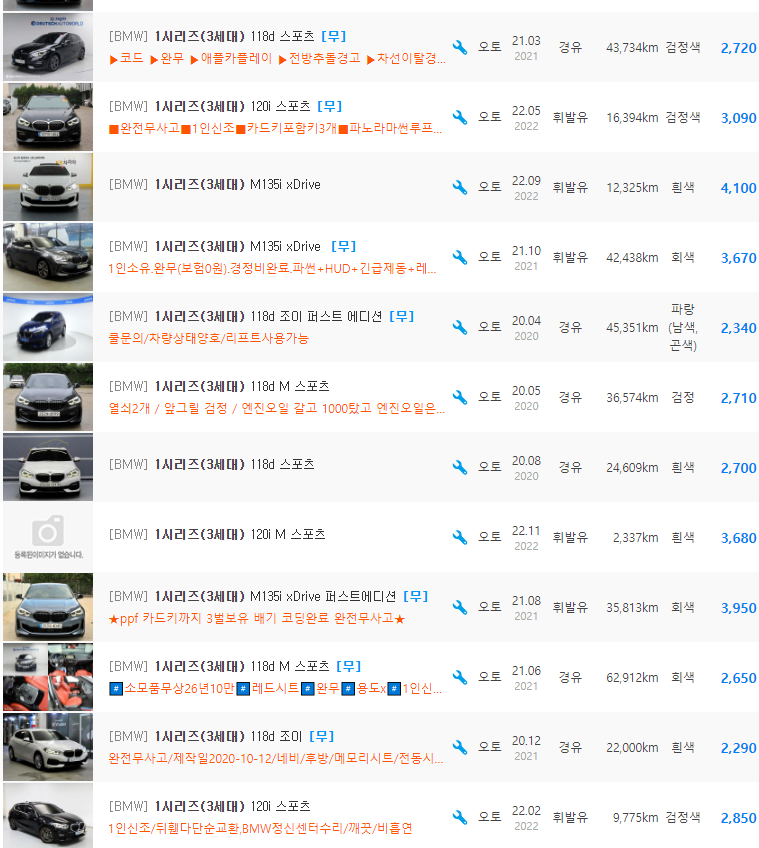Open thumbnail of blue 118d 조이 퍼스트 에디션
759x848 pixels.
48,327
